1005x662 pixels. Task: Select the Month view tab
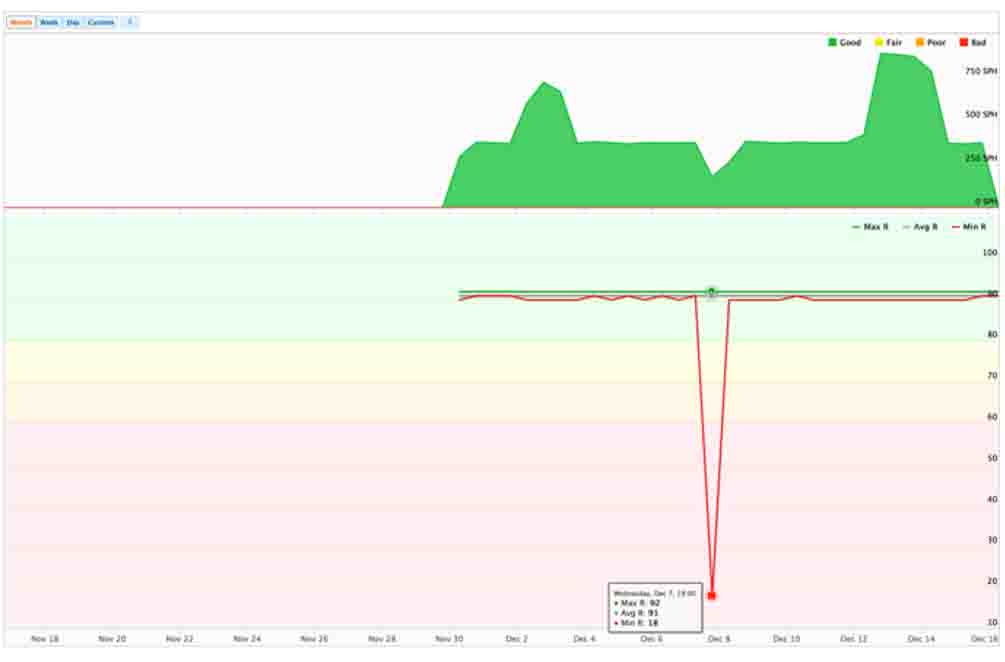(x=21, y=22)
